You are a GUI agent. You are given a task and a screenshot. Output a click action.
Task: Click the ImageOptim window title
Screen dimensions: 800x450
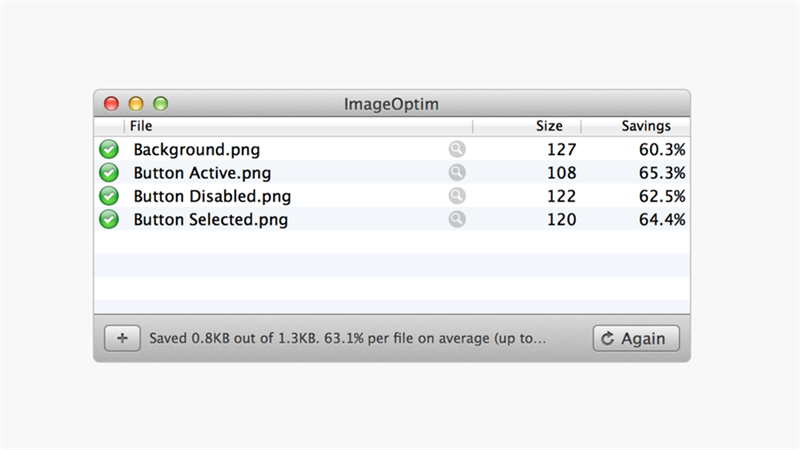pos(391,104)
